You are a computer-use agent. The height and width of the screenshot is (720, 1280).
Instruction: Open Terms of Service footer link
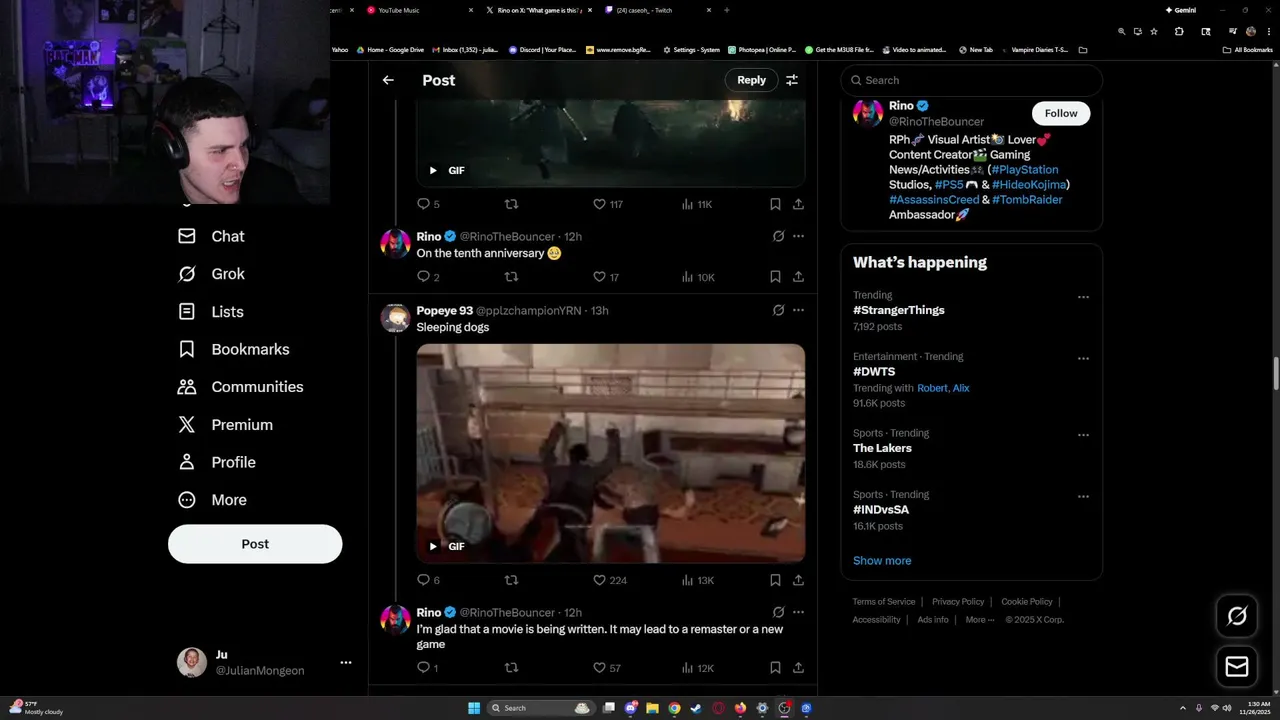[x=884, y=602]
